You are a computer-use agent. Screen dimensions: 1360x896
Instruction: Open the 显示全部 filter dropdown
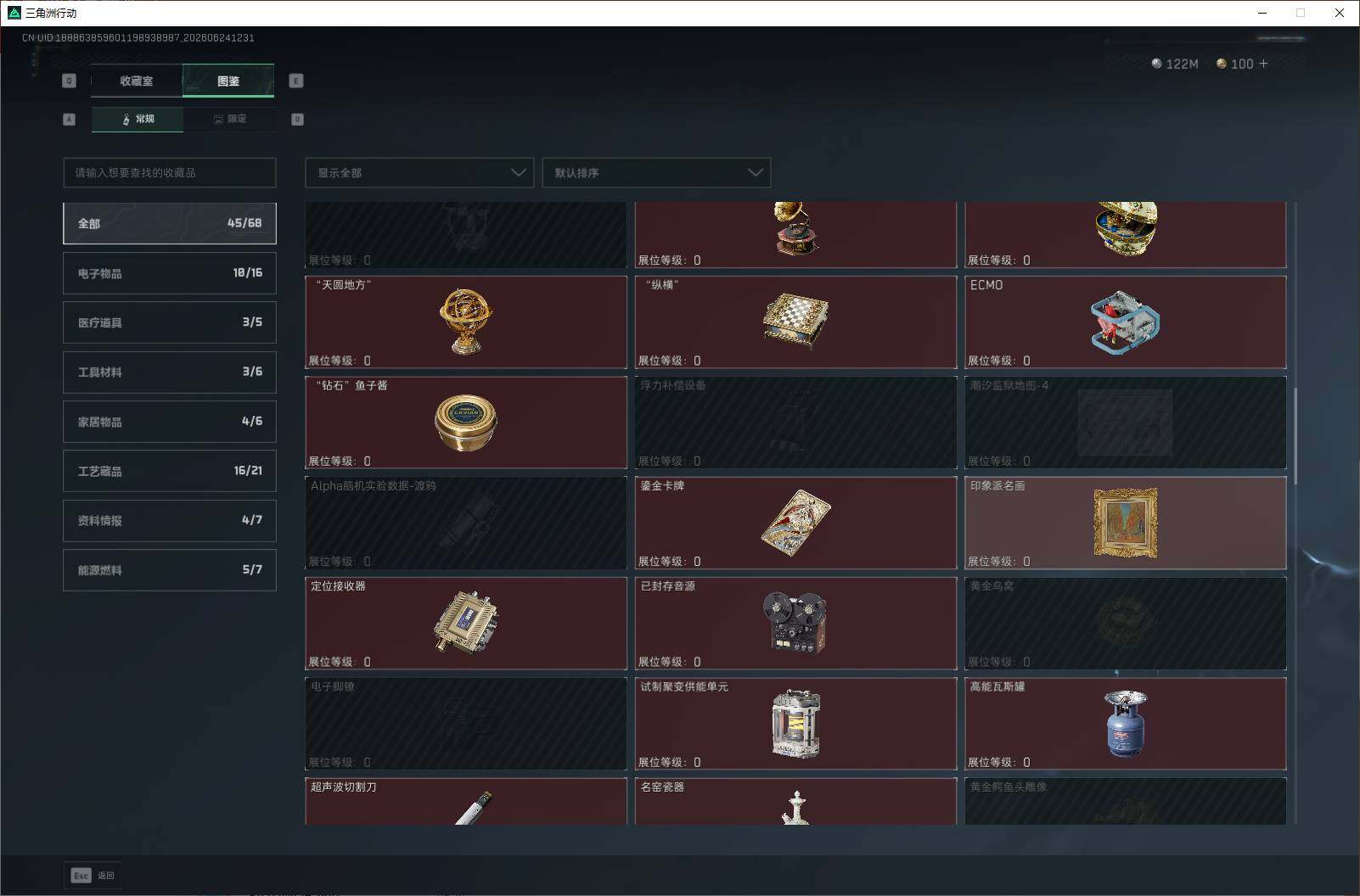(419, 172)
